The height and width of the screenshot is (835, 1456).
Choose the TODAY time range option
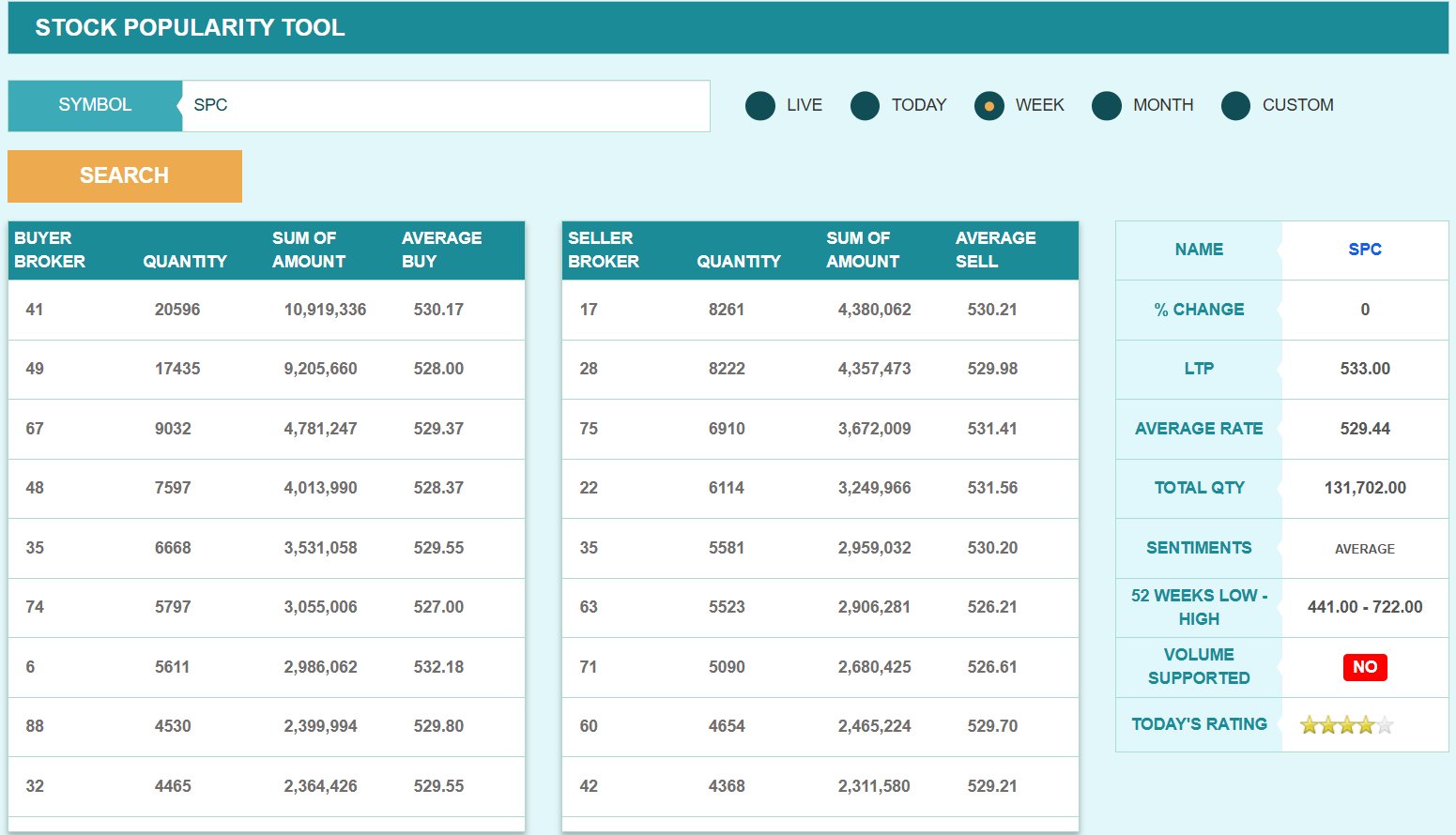coord(865,106)
